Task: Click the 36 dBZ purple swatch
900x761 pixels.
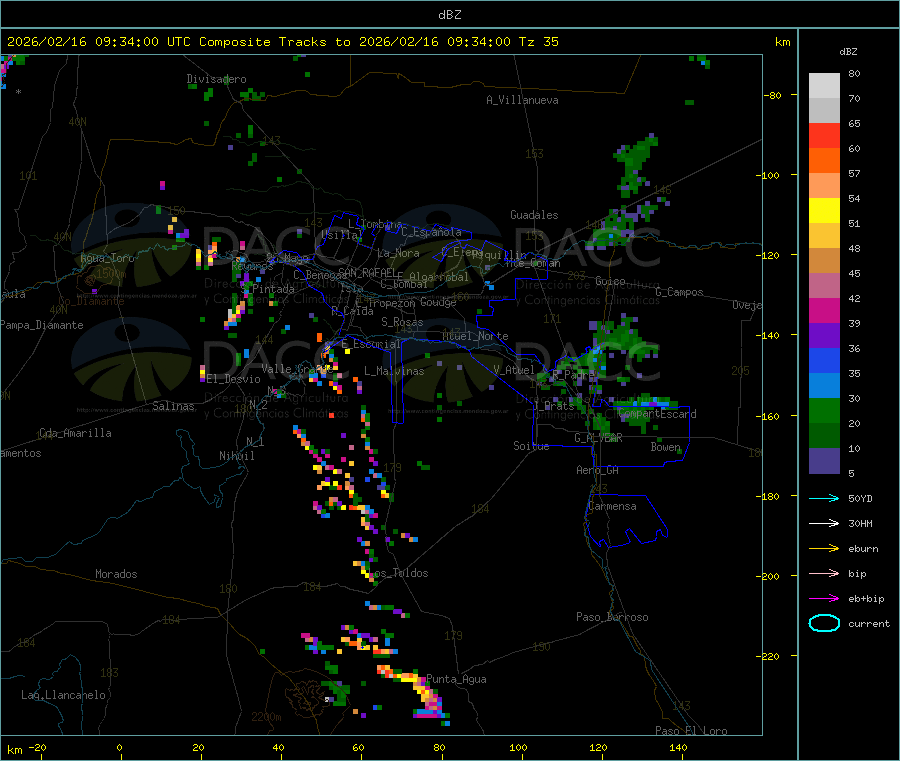Action: 824,336
